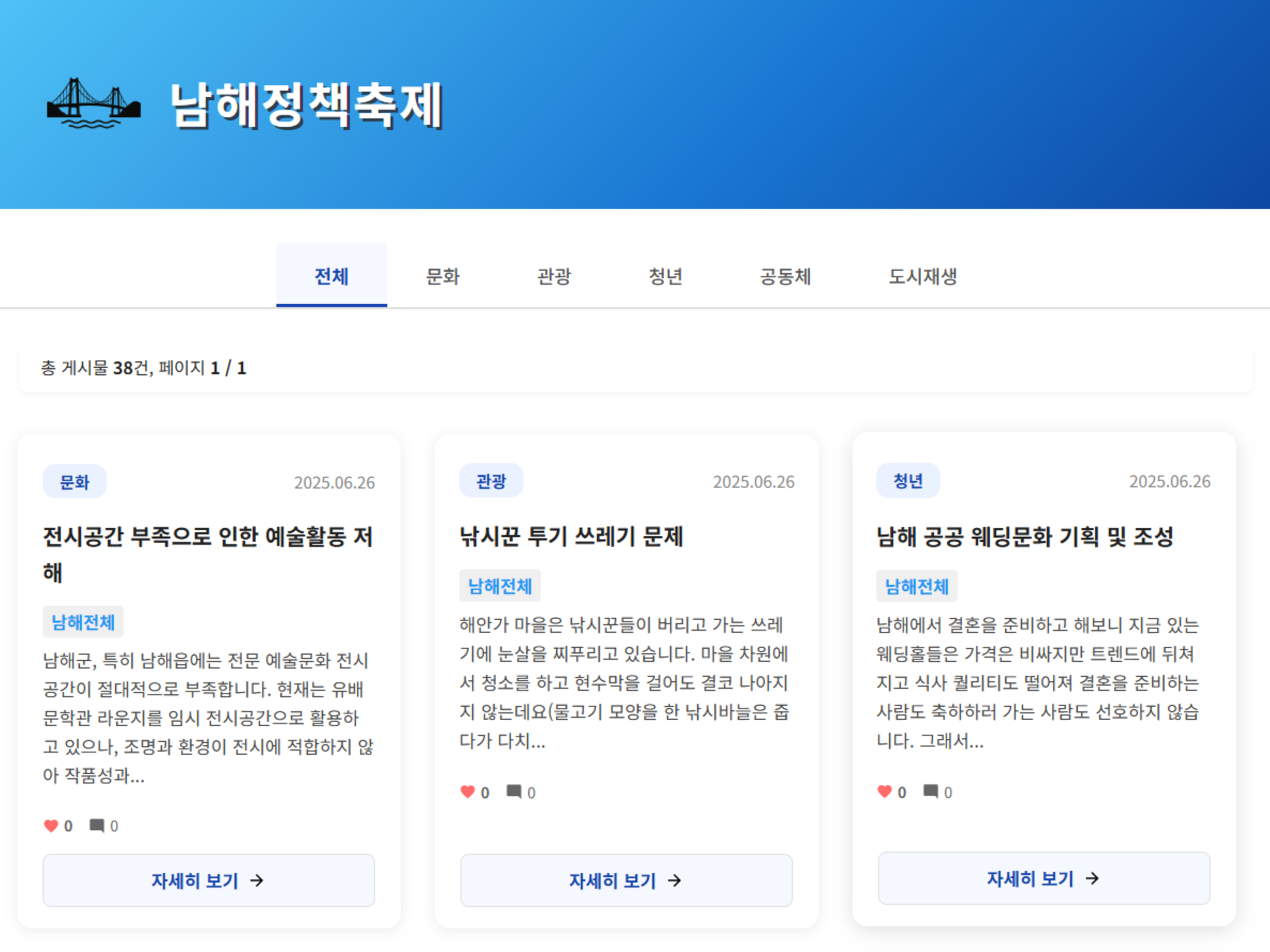Click excerpt starting 남해군, 특히 남해읍에는
The image size is (1270, 952).
(x=208, y=717)
